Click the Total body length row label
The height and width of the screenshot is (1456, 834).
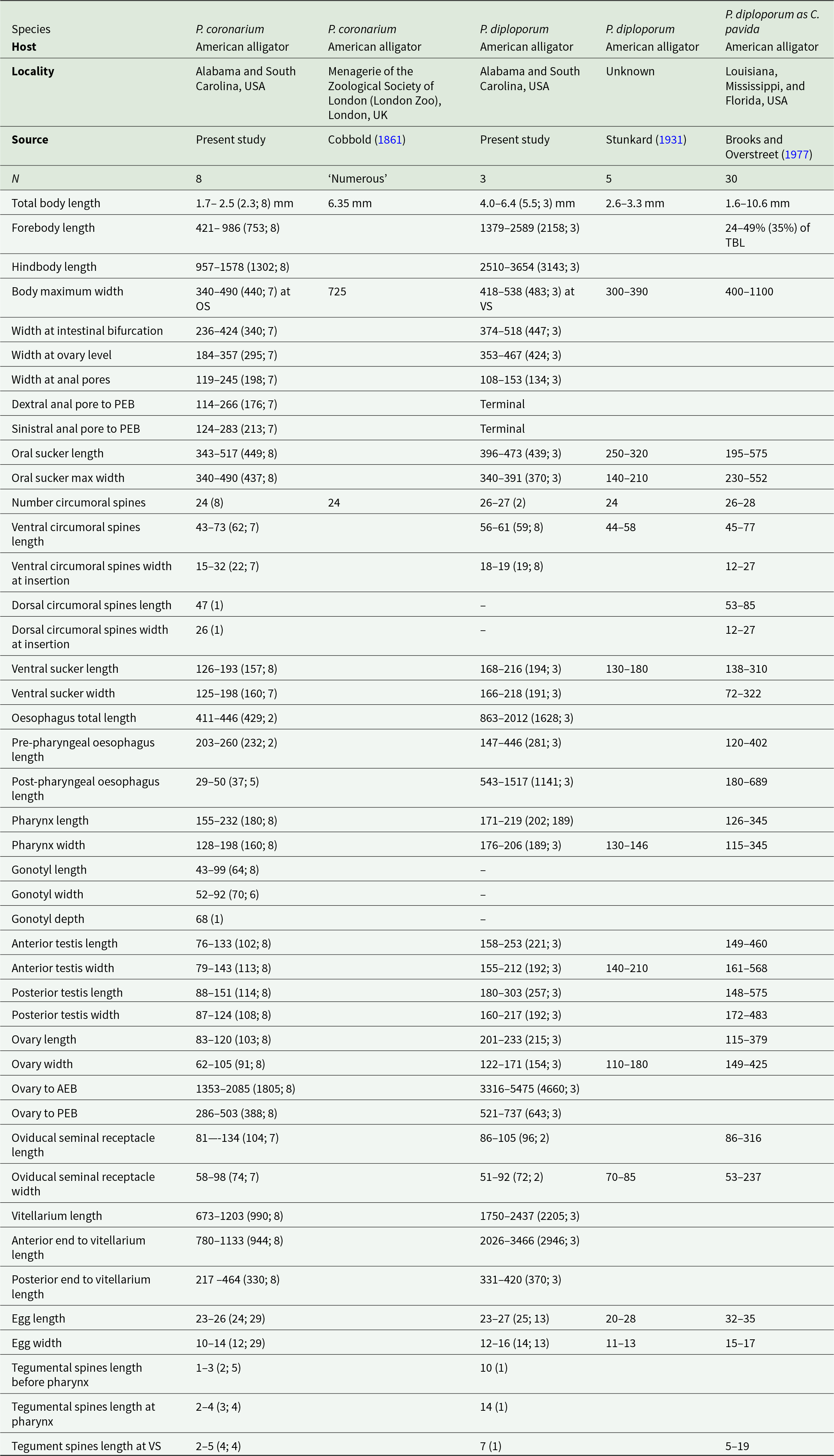pyautogui.click(x=55, y=203)
